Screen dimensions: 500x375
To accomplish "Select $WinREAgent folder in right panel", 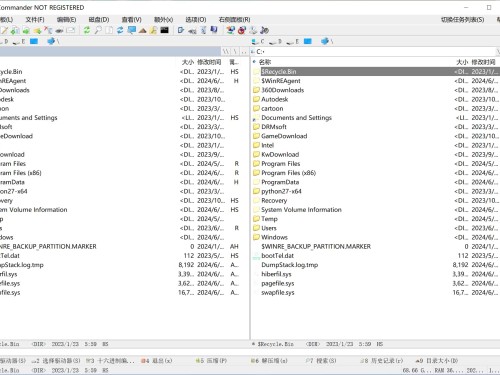I will pyautogui.click(x=281, y=81).
